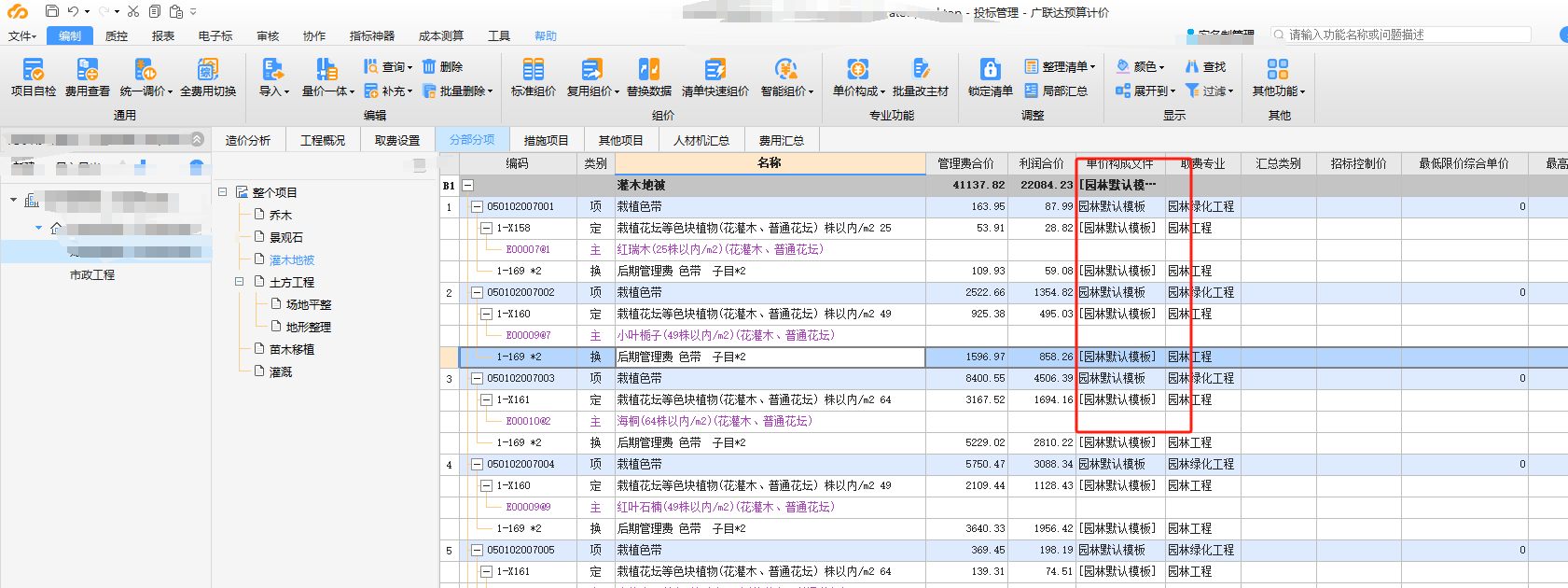
Task: Open the 指标神器 ribbon tab
Action: click(x=372, y=36)
